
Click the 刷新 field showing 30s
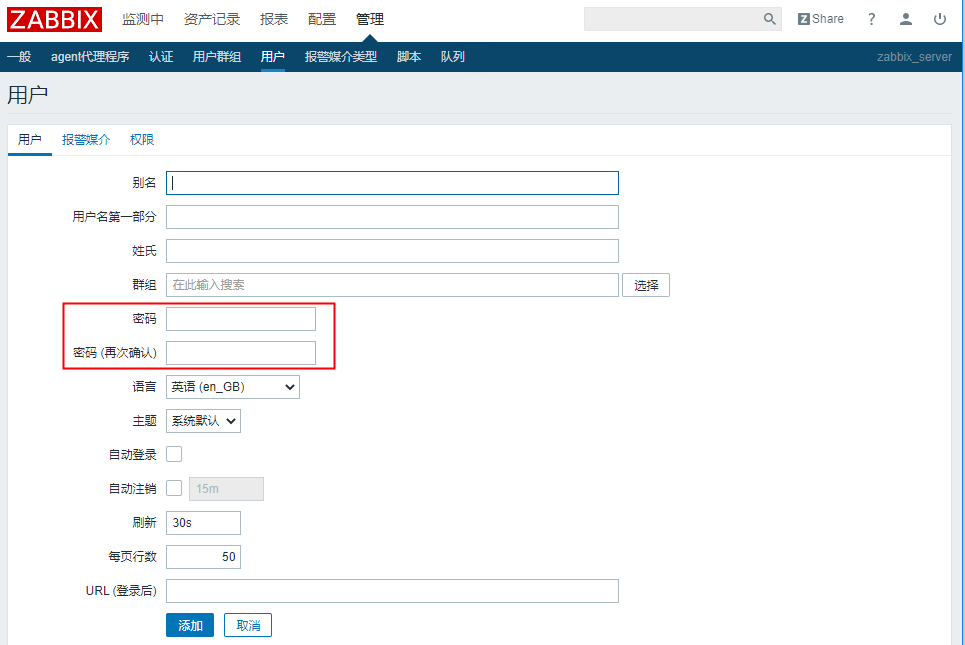click(x=203, y=523)
